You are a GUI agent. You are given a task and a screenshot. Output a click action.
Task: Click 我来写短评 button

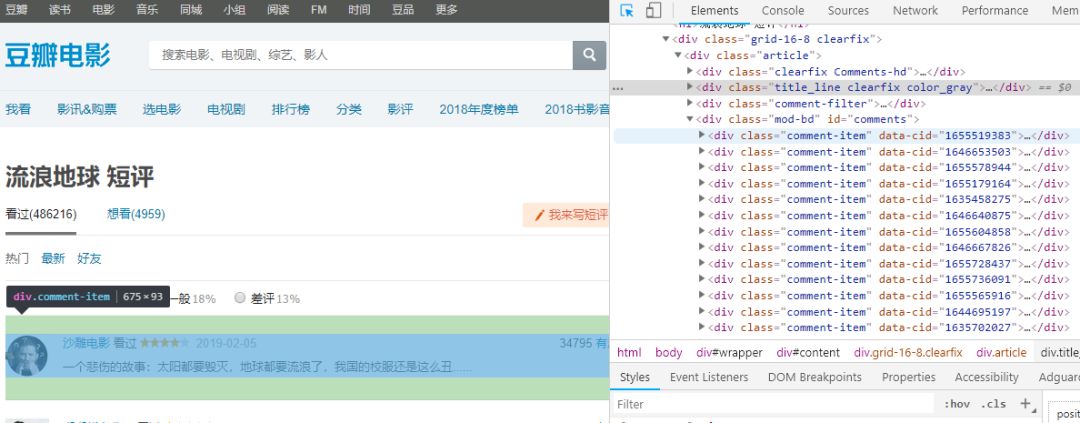tap(566, 215)
